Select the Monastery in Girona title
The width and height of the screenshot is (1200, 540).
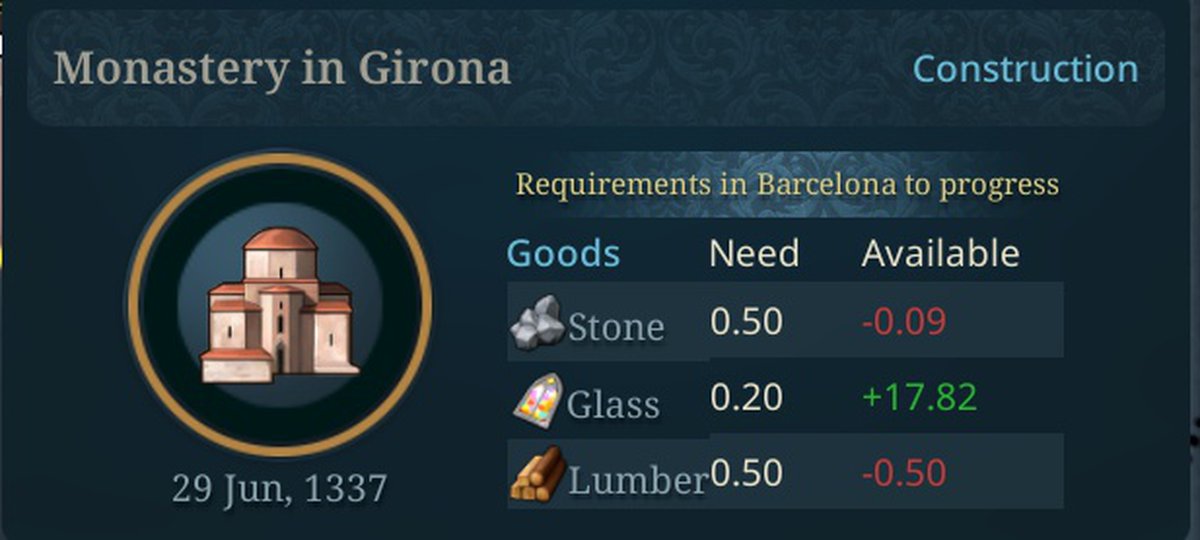[282, 69]
